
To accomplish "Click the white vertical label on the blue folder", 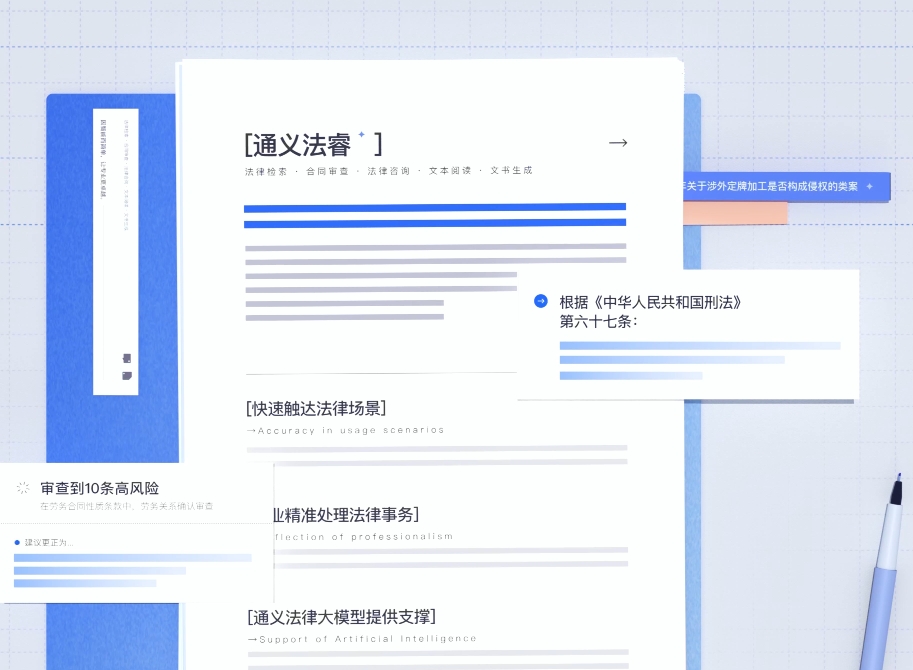I will pos(116,251).
